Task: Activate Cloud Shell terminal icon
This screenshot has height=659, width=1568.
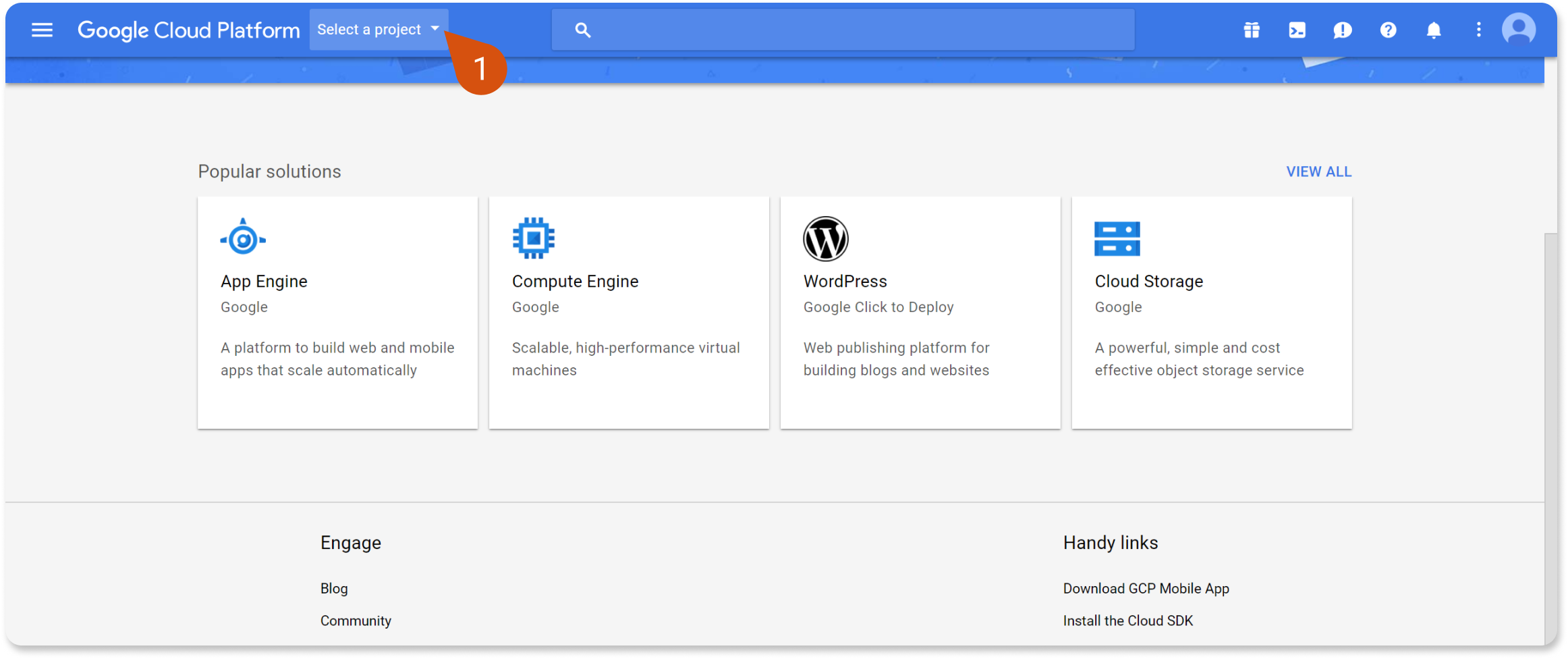Action: 1297,30
